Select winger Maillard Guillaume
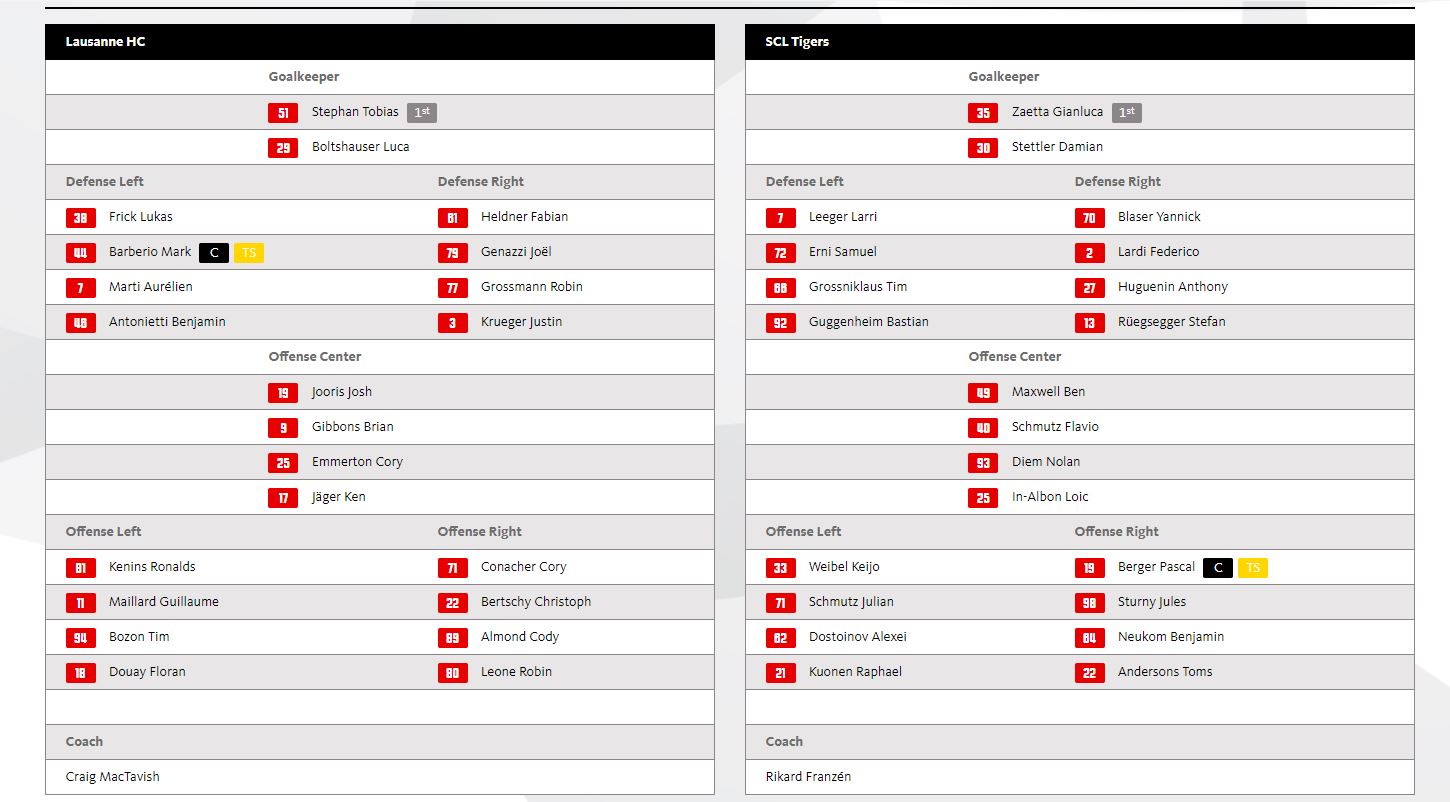This screenshot has height=802, width=1450. pyautogui.click(x=164, y=602)
